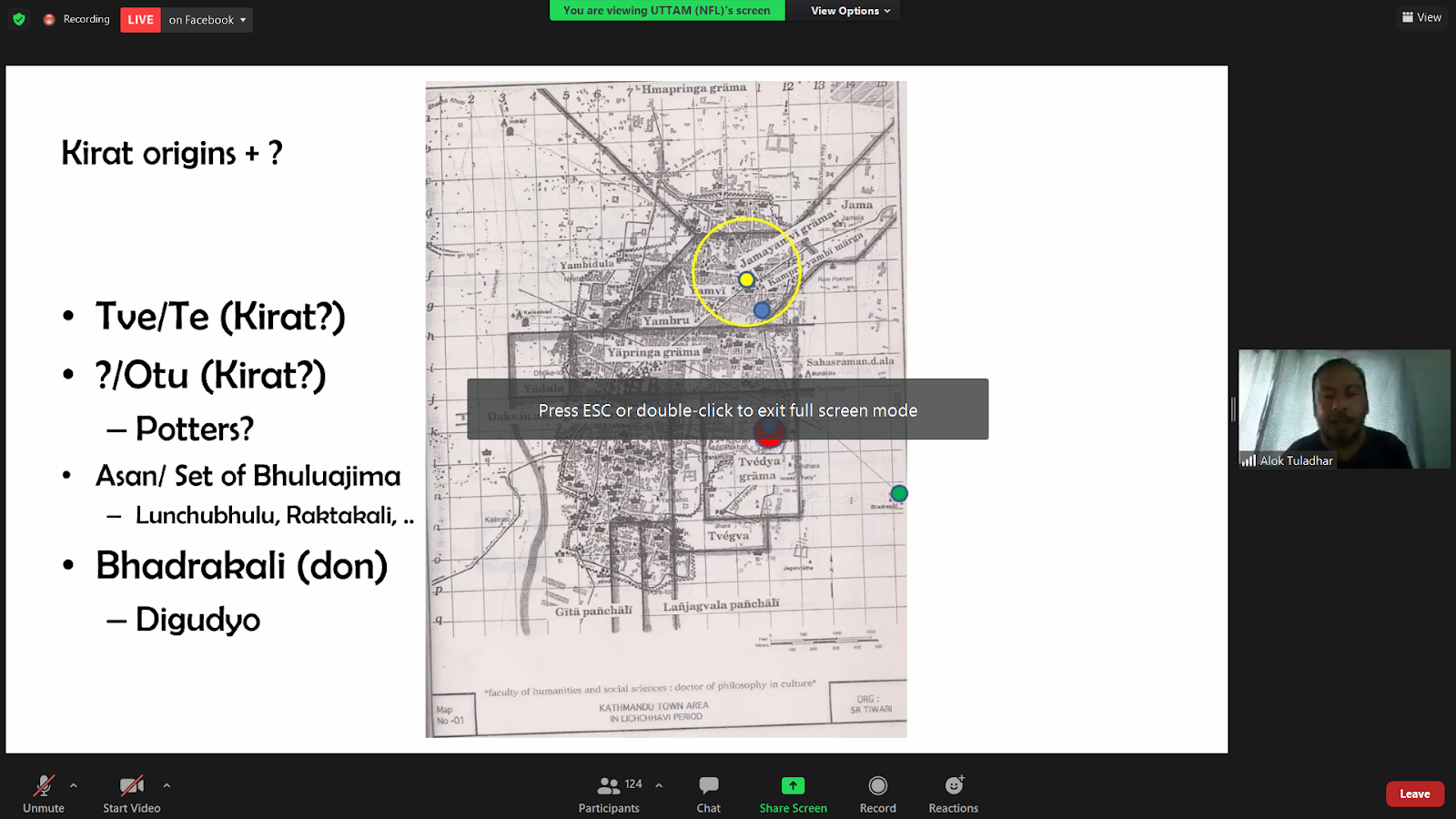Click the 'Asan/ Set of Bhuluajima' bullet

click(x=248, y=476)
